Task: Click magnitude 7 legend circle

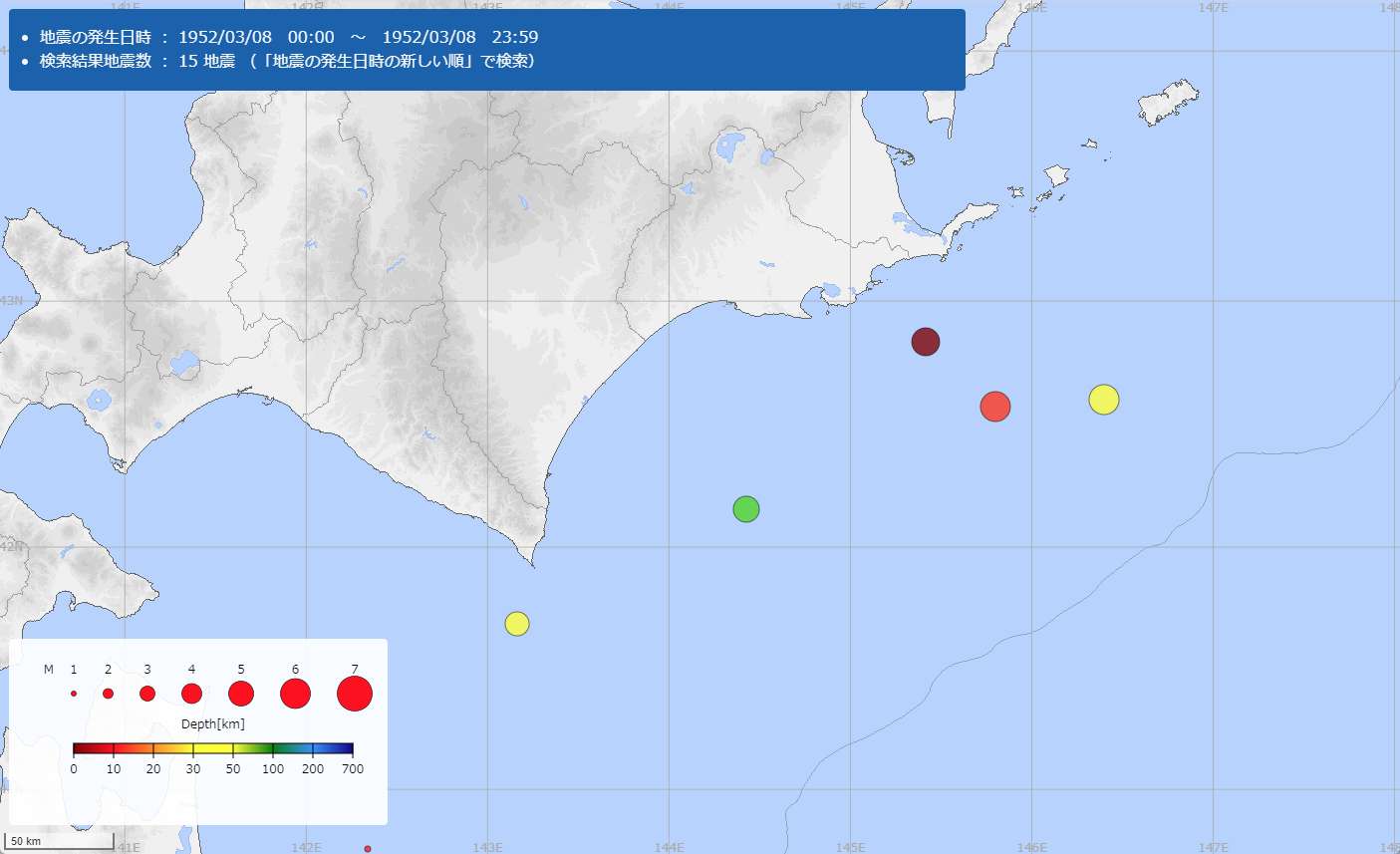Action: coord(355,694)
